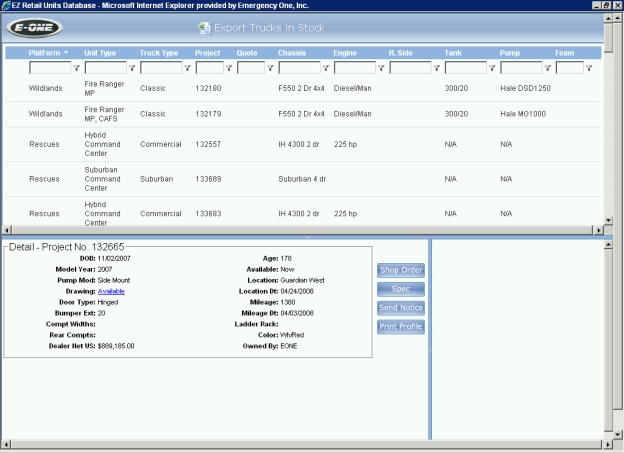Sort by R. Side column header
The image size is (624, 453).
point(401,53)
